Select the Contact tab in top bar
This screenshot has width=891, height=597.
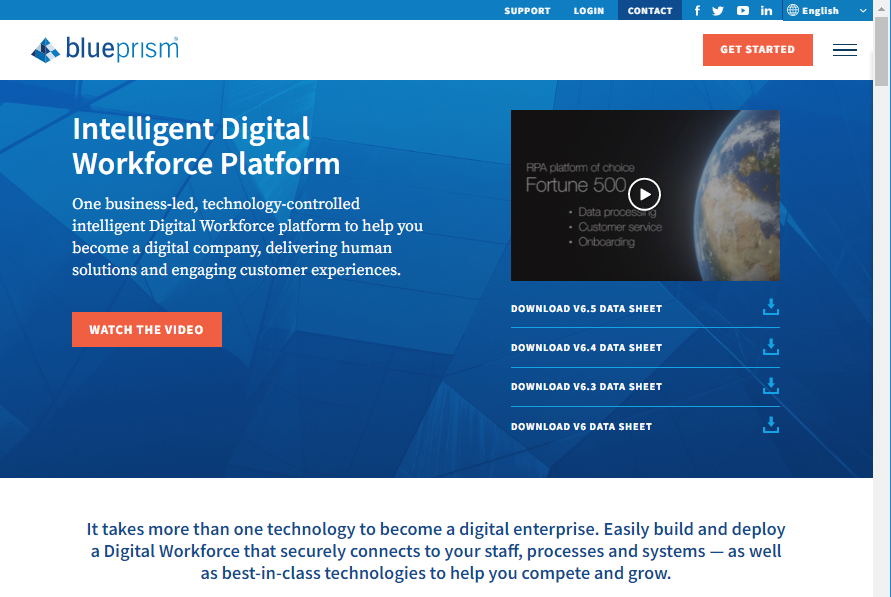649,10
